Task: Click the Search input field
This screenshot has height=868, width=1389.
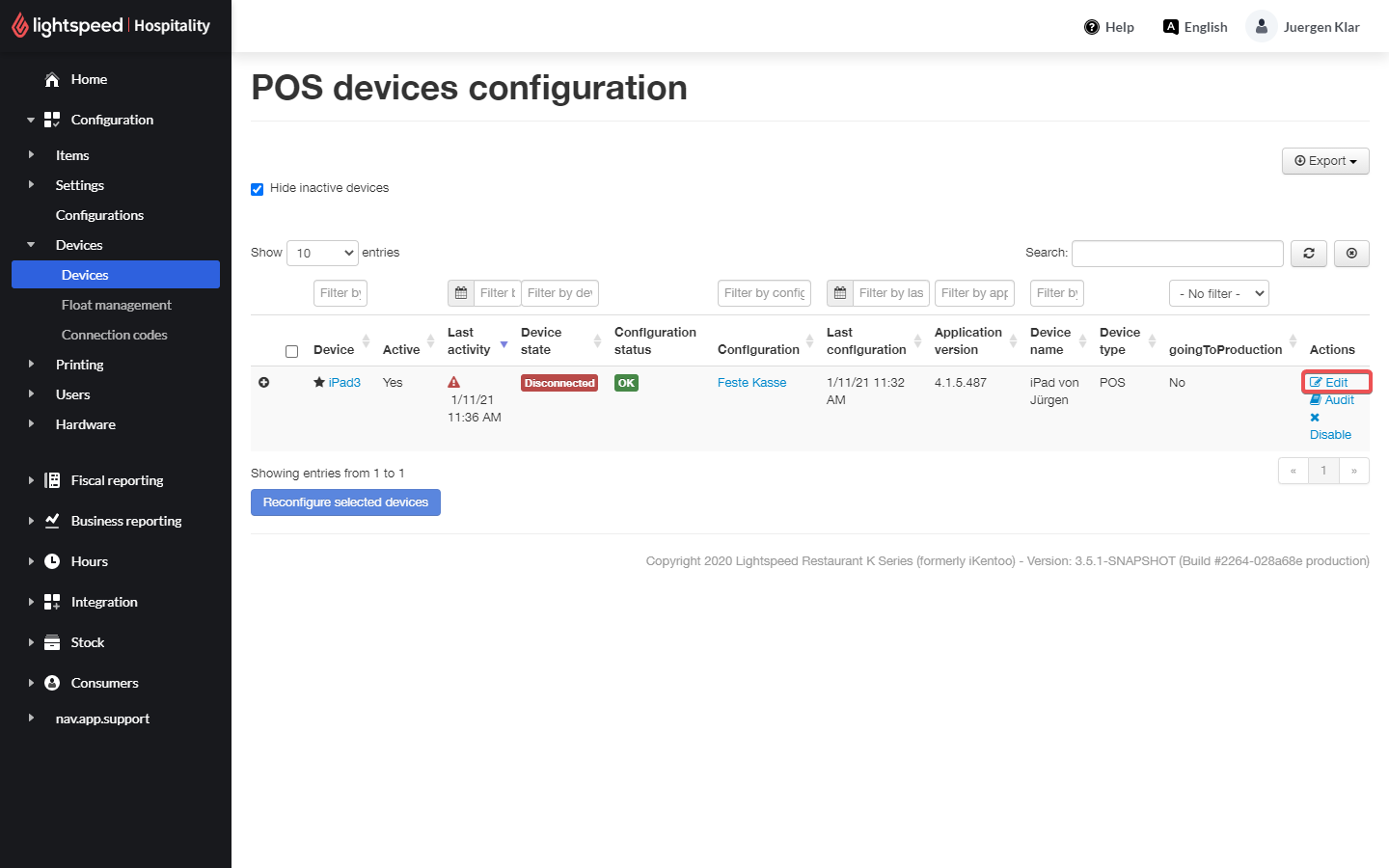Action: pos(1177,254)
